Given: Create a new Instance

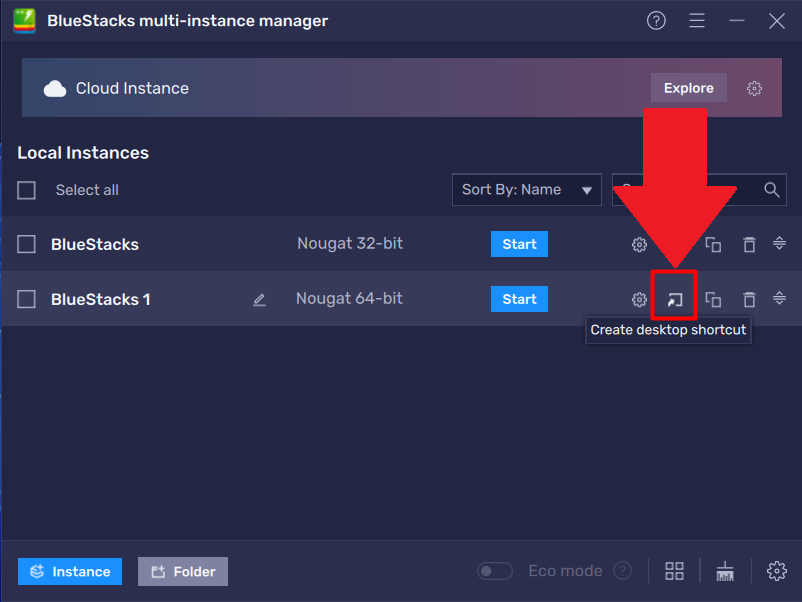Looking at the screenshot, I should pos(70,571).
